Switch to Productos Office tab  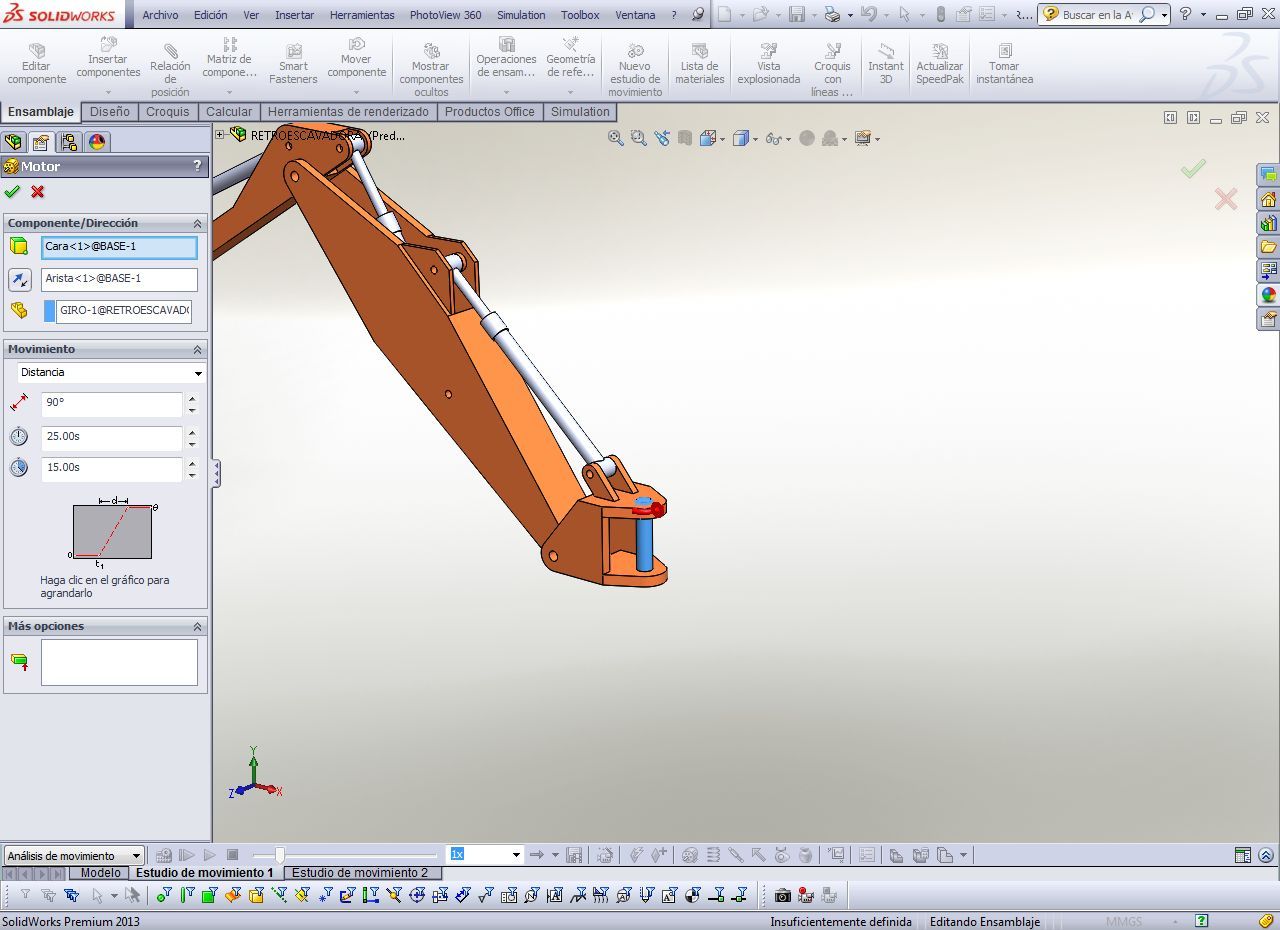click(490, 112)
